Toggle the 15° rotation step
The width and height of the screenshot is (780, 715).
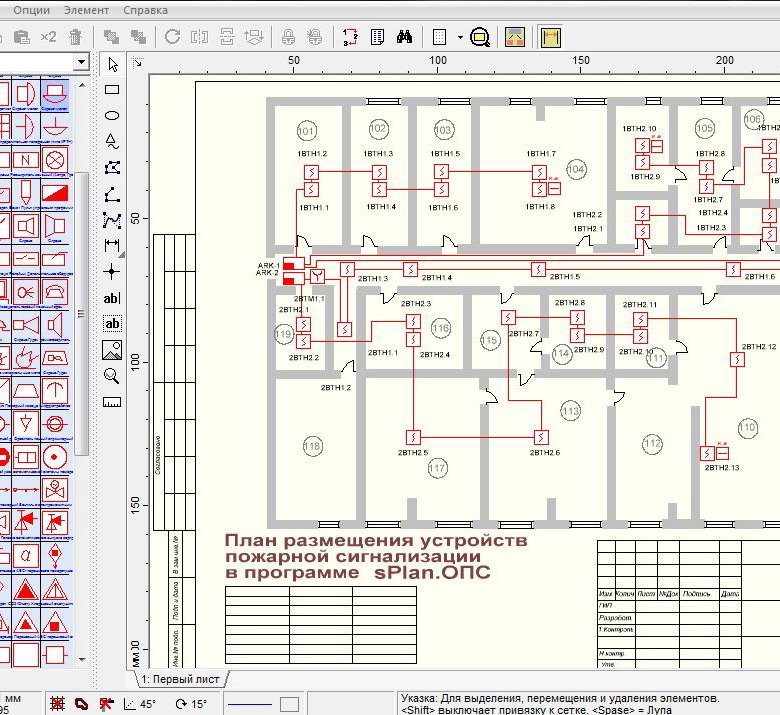pos(190,704)
